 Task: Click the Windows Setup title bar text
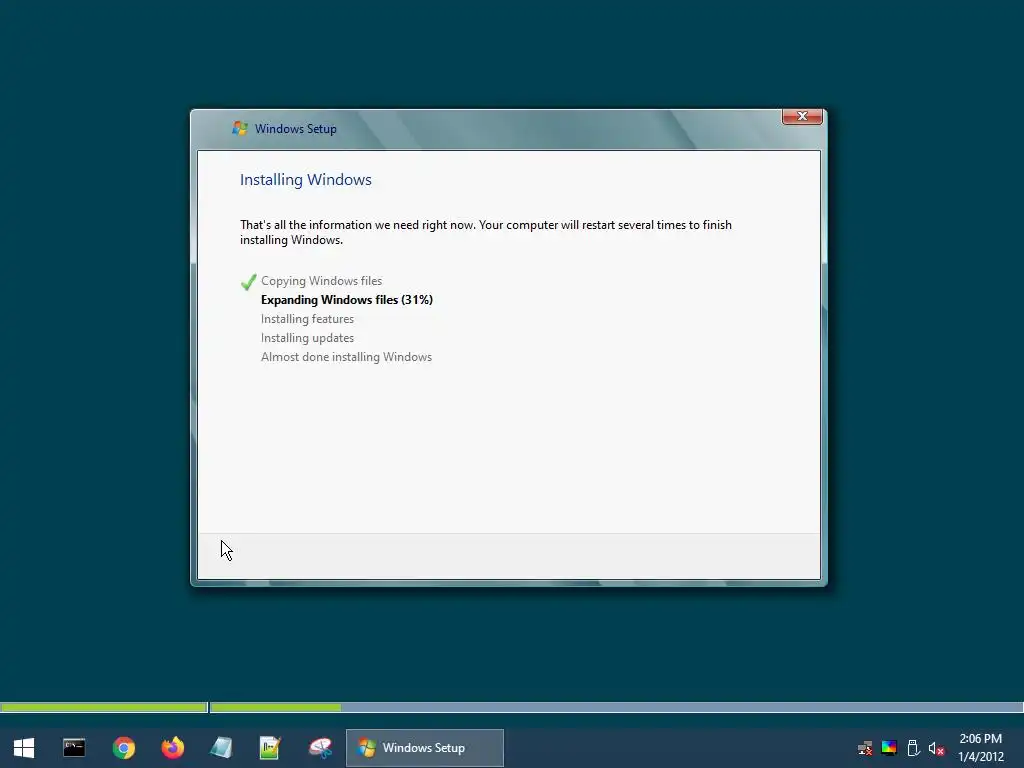coord(296,129)
